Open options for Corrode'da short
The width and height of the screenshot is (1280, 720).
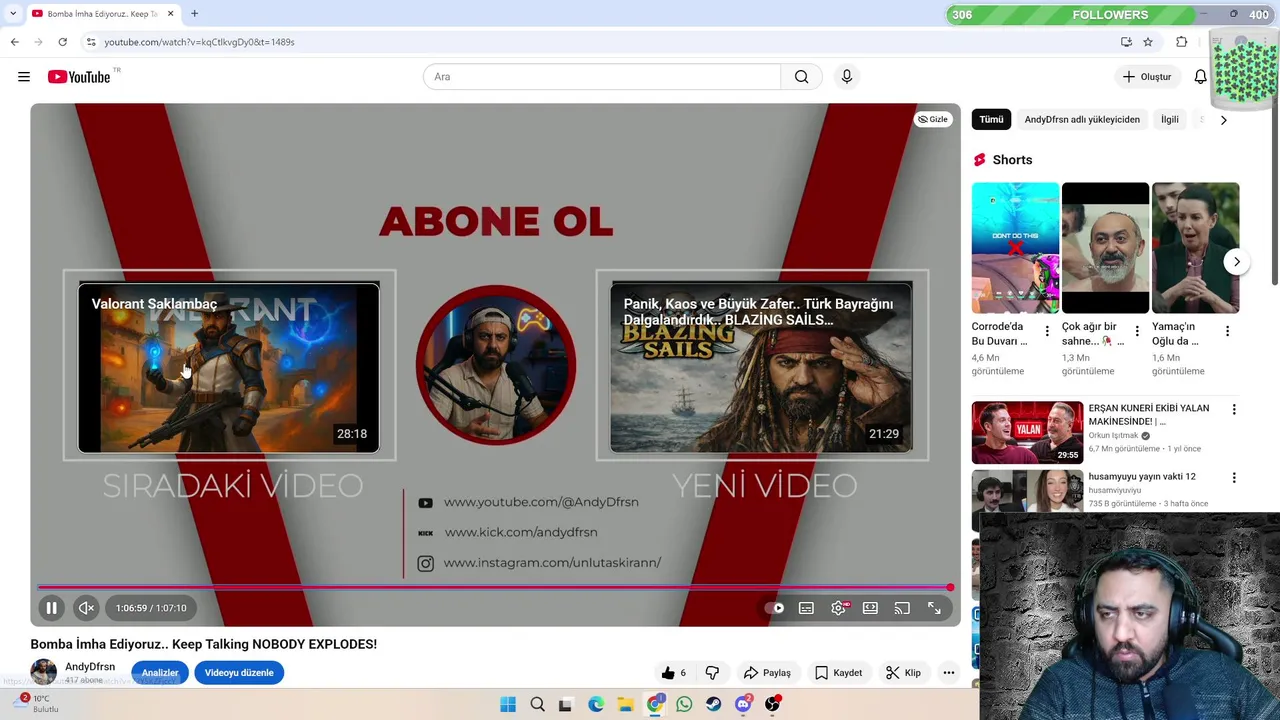pos(1047,331)
